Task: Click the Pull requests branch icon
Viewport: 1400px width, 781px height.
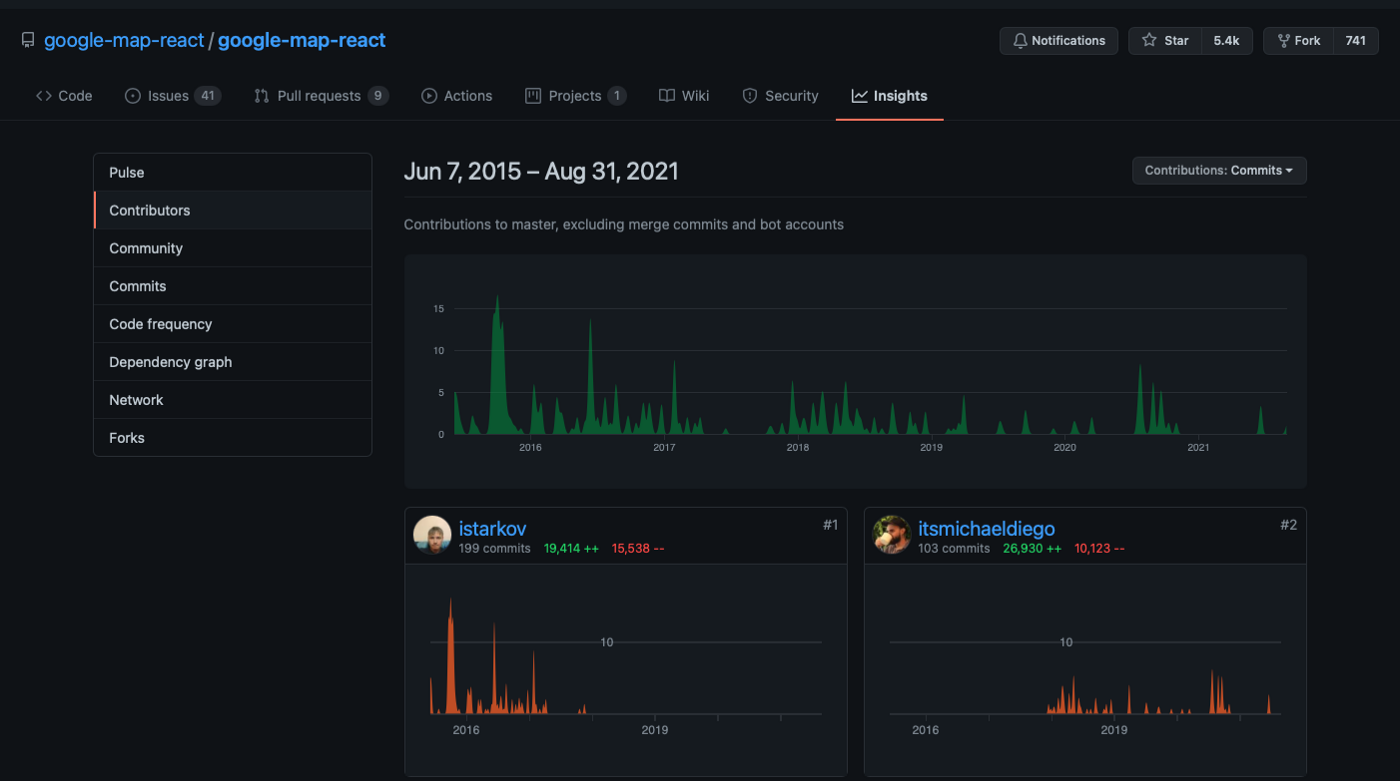Action: (261, 96)
